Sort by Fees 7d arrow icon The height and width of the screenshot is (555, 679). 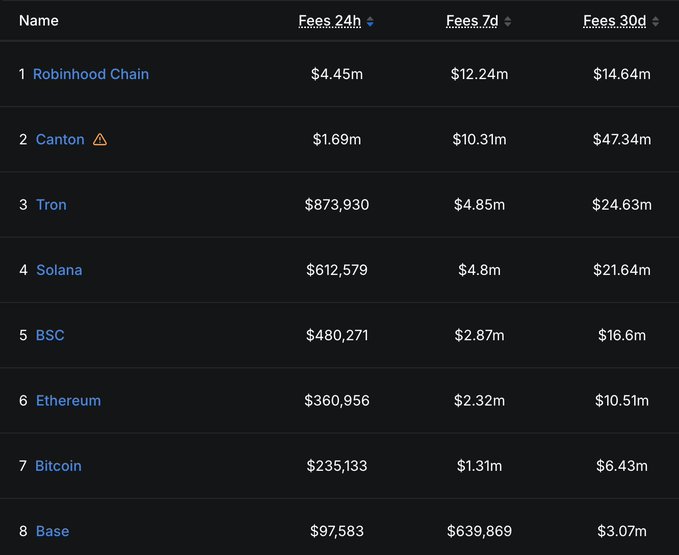click(508, 21)
